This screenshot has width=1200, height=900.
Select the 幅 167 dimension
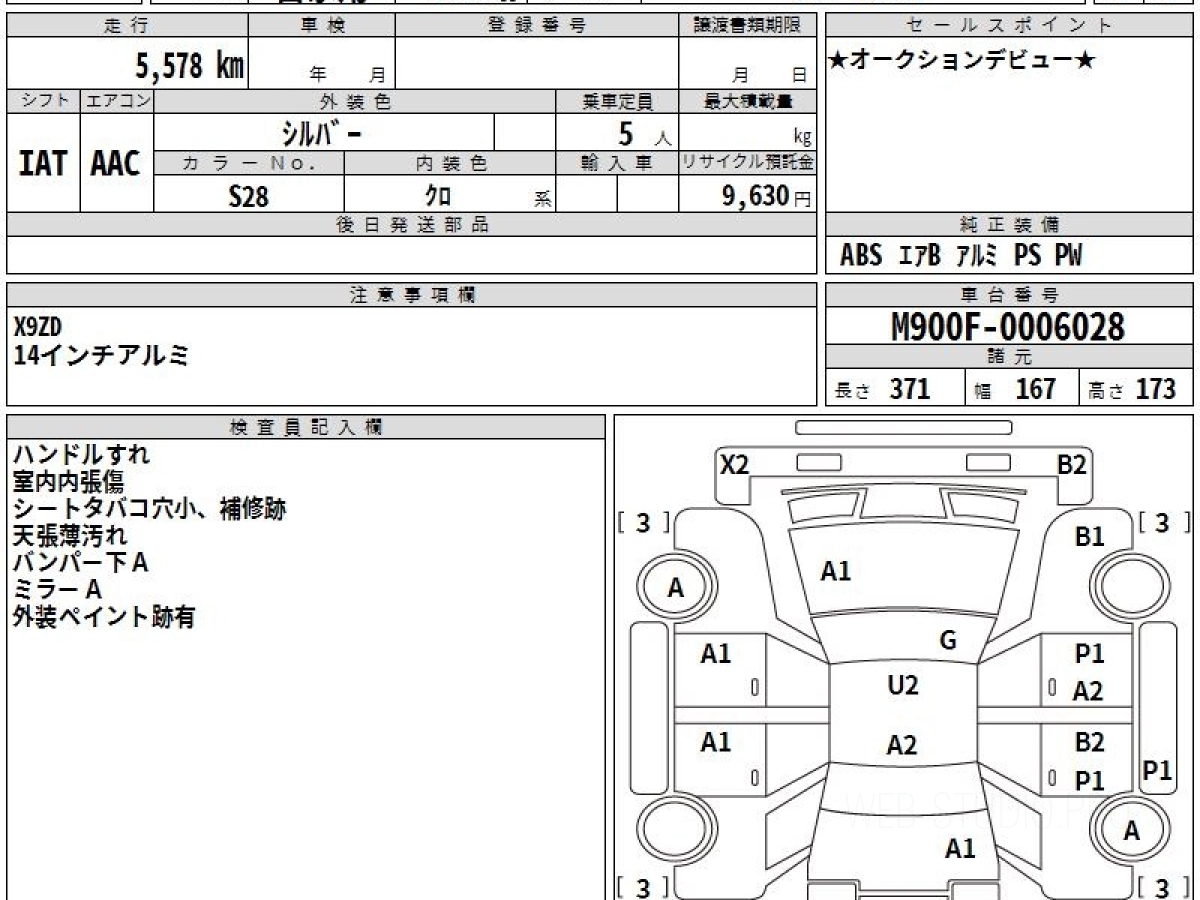click(1015, 389)
